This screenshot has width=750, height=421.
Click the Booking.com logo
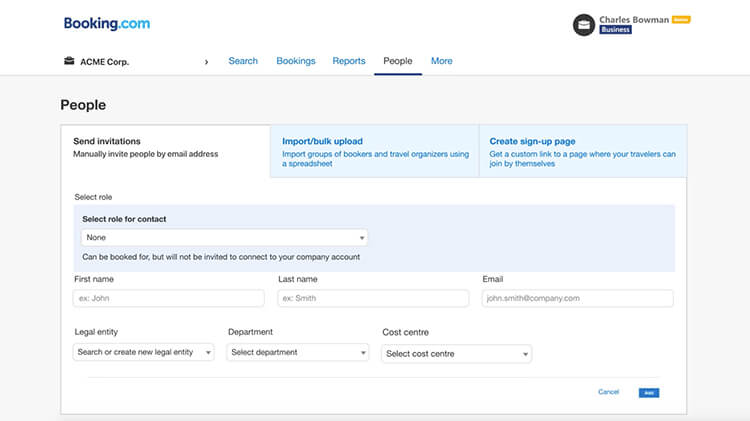[x=105, y=23]
